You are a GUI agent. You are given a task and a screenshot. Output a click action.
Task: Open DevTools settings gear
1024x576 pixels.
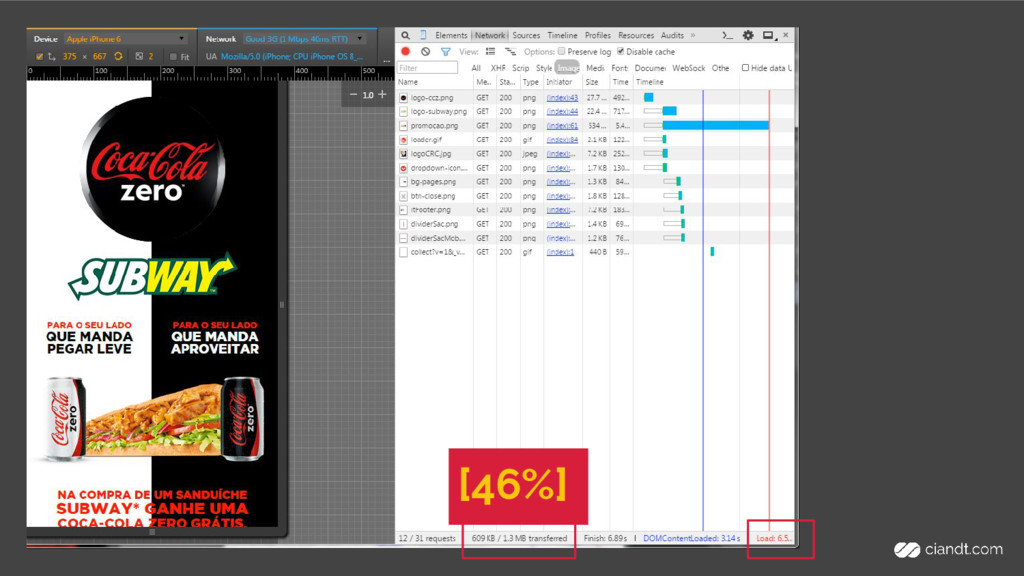click(748, 35)
